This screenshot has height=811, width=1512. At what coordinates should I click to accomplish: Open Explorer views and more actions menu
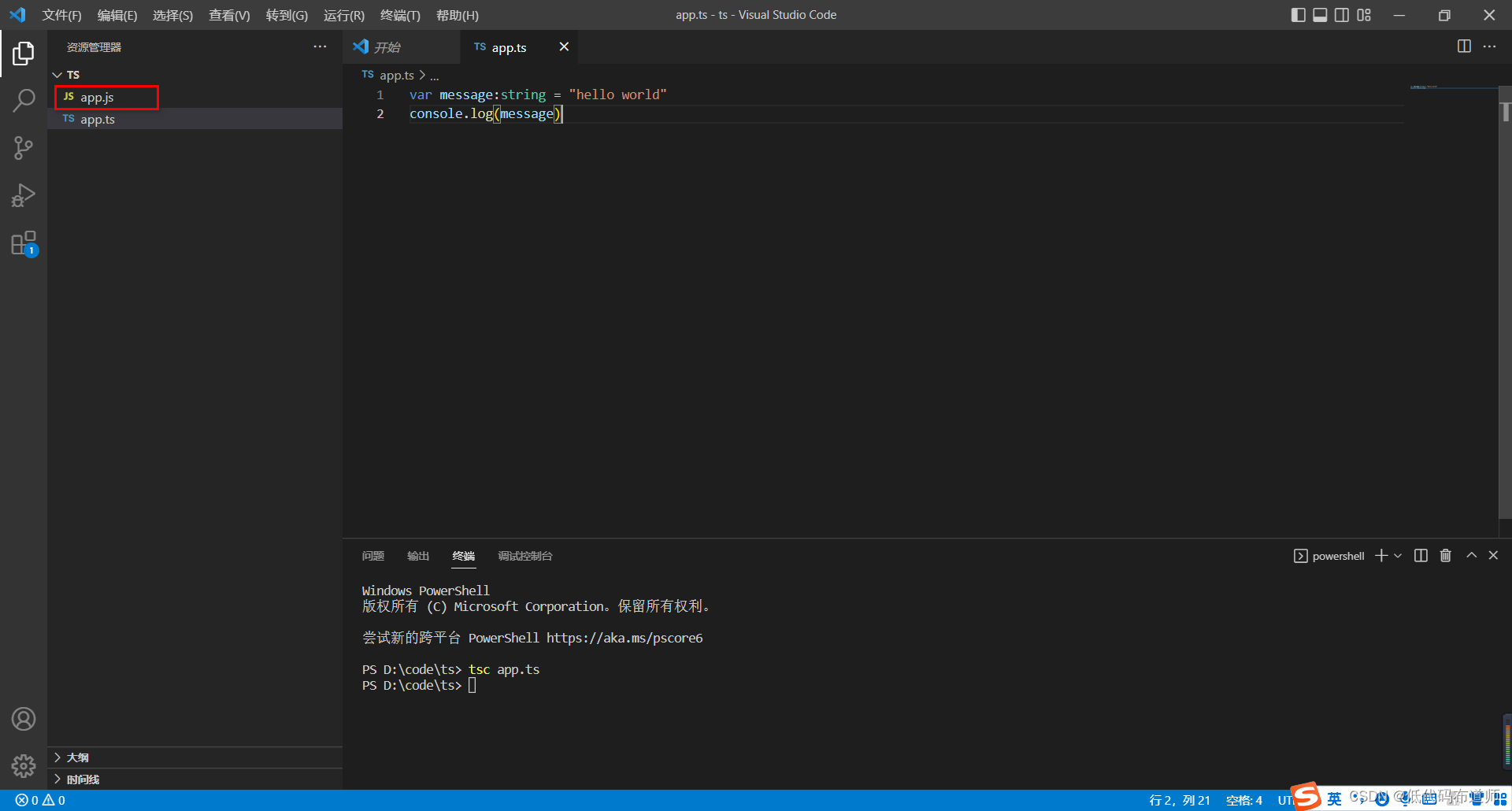pyautogui.click(x=320, y=46)
